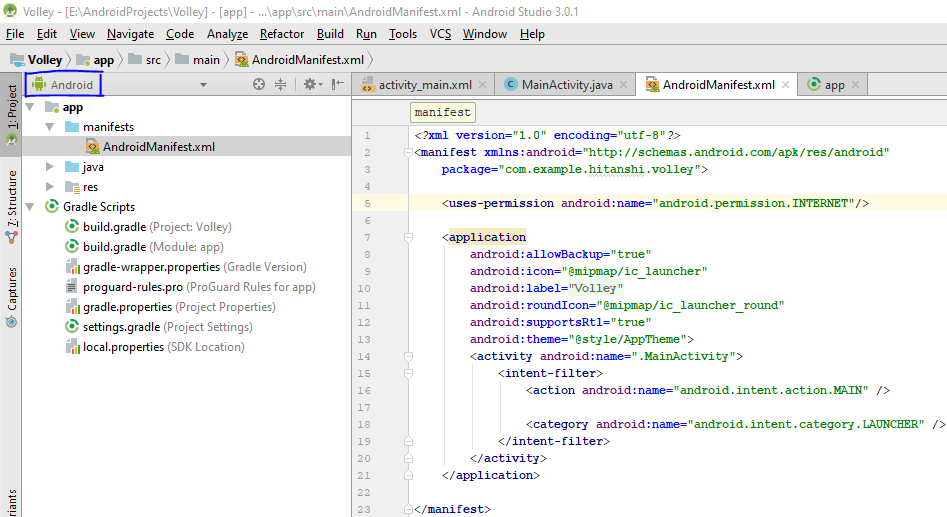The image size is (947, 517).
Task: Click the Hide Project panel icon
Action: 338,85
